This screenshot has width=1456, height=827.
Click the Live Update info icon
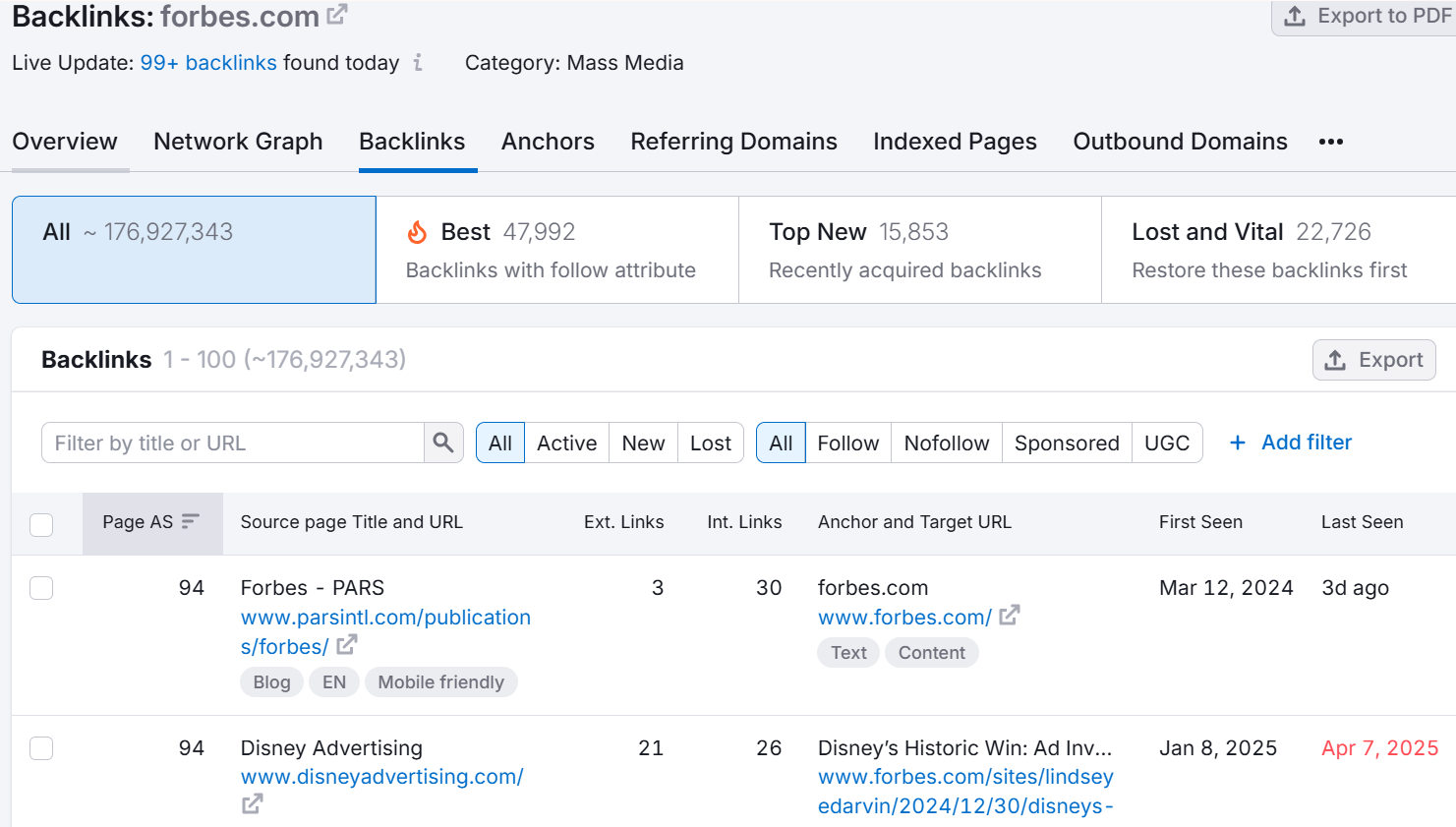tap(418, 63)
